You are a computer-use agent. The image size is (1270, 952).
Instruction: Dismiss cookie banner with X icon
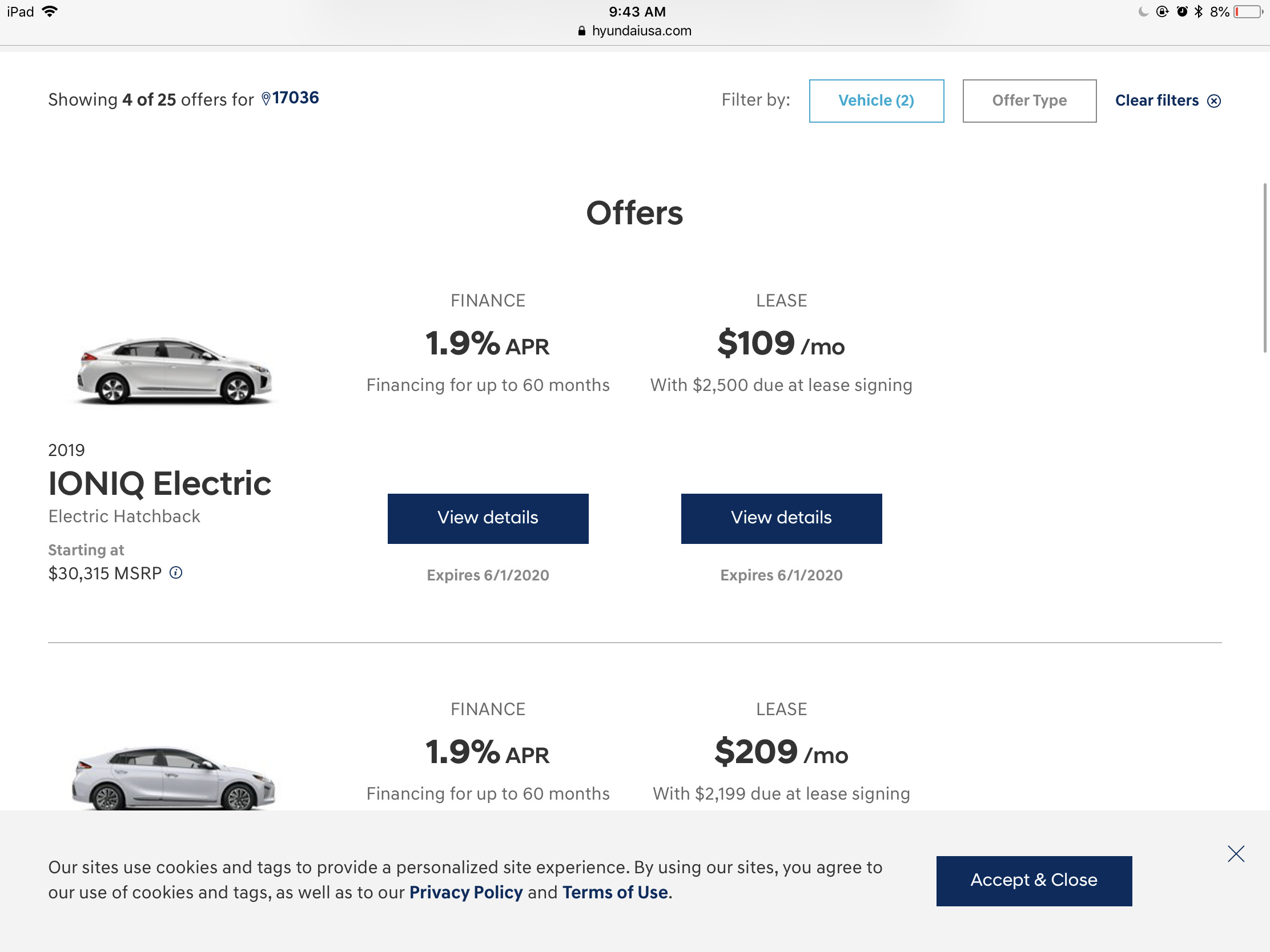tap(1236, 854)
